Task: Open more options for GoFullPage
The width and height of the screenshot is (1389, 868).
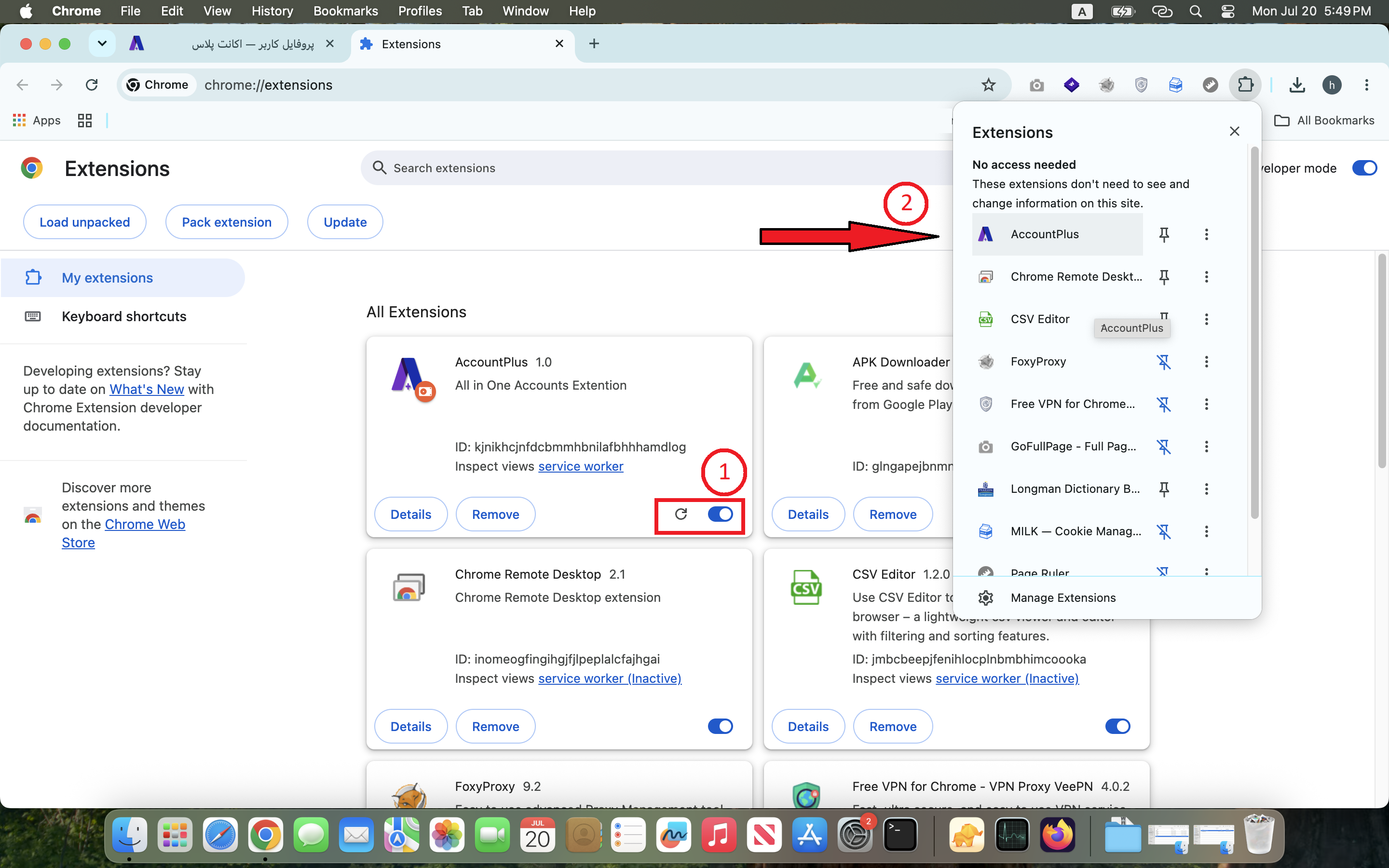Action: (1207, 447)
